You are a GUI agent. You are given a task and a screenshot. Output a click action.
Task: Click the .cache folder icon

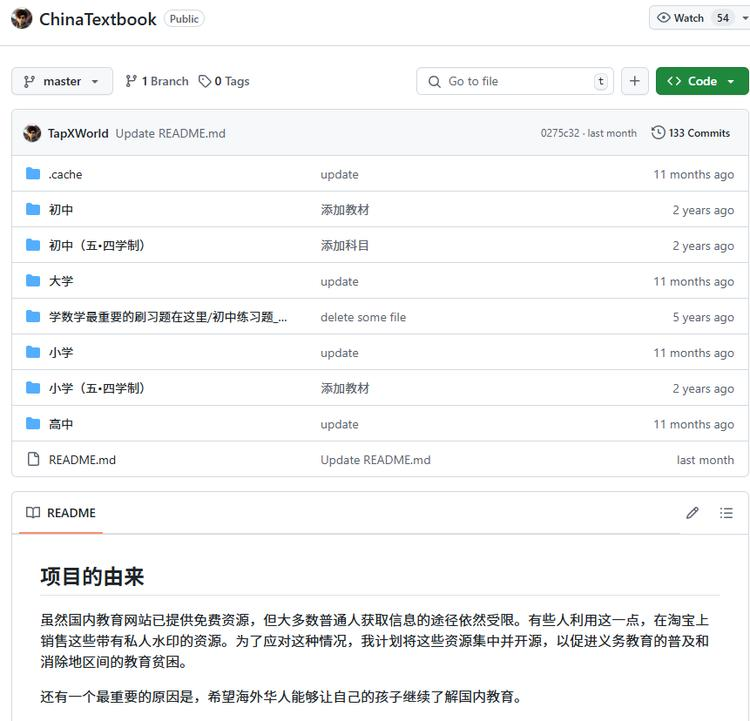33,174
